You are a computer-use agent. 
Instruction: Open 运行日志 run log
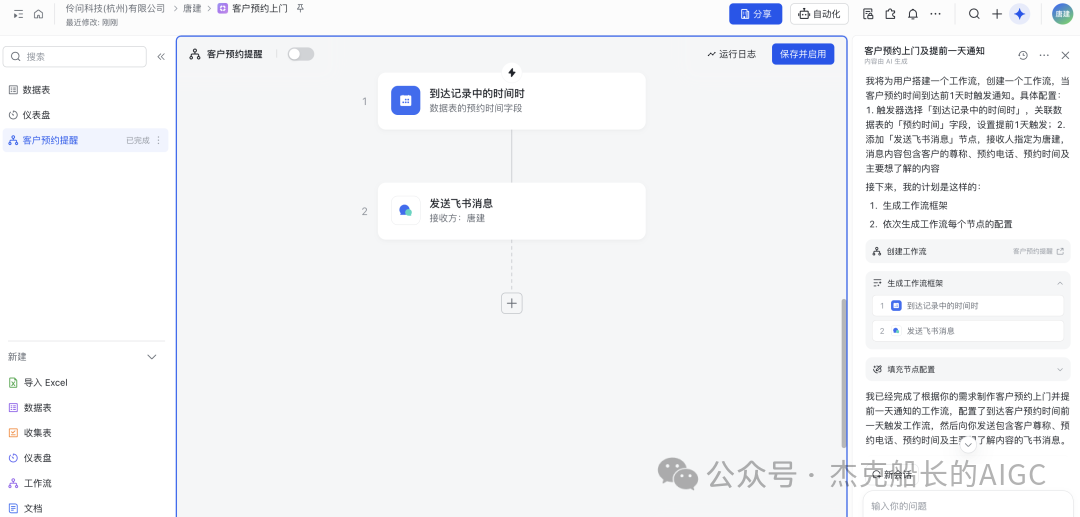point(731,54)
